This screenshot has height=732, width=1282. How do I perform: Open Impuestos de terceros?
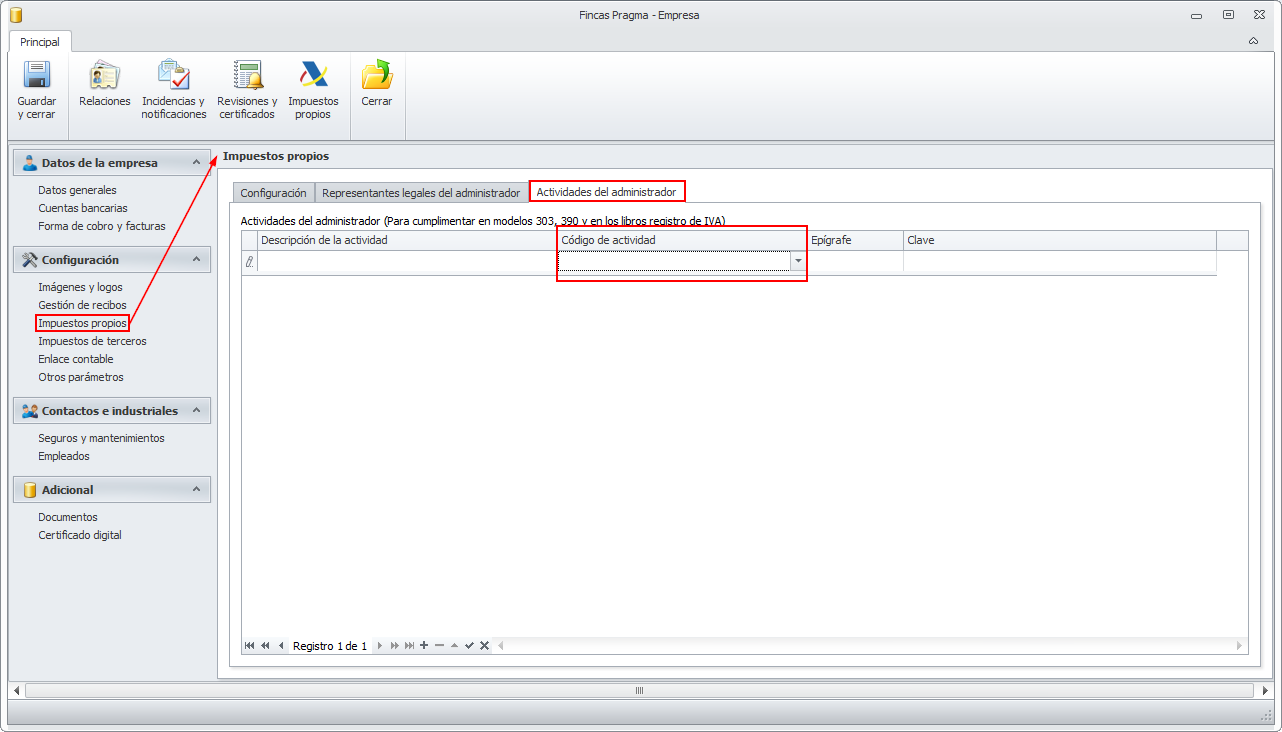click(x=92, y=341)
